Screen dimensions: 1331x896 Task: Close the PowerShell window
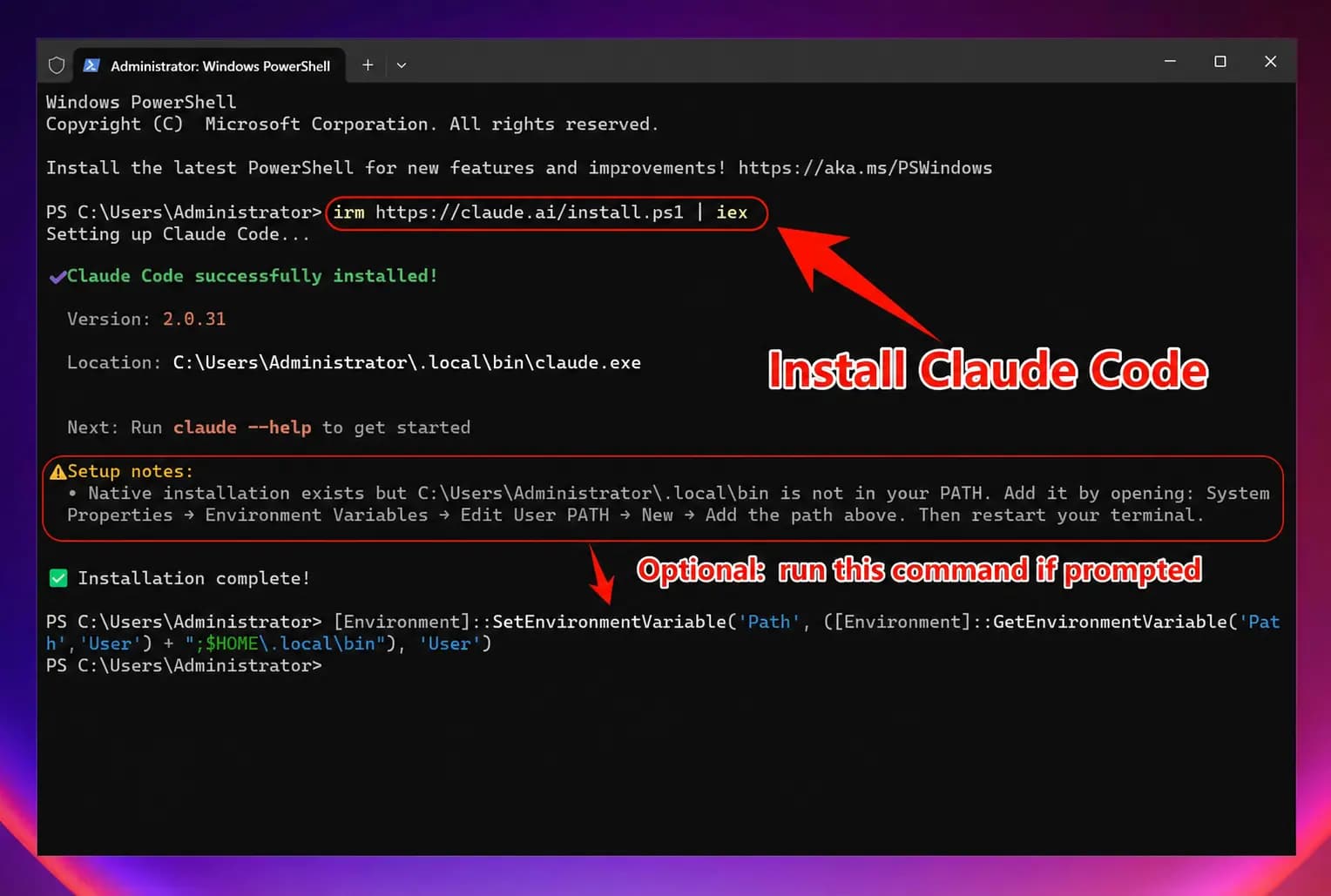(x=1271, y=62)
